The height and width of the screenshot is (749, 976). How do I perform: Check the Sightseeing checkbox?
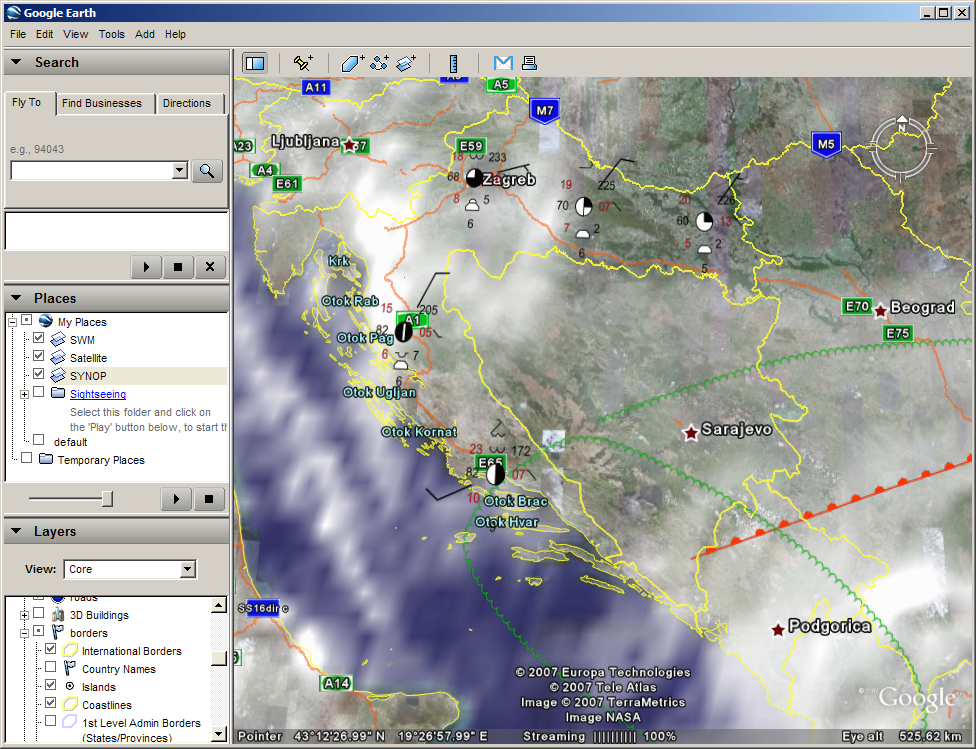(39, 392)
